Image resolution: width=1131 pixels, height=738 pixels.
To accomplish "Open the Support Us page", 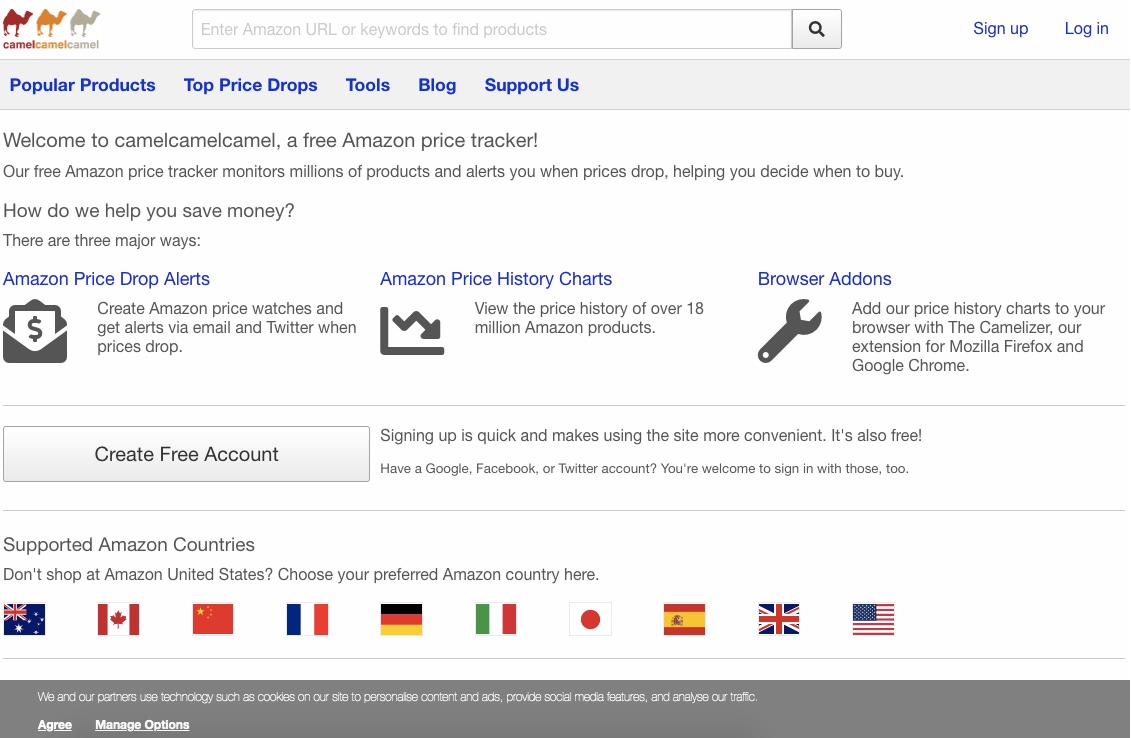I will [x=531, y=85].
